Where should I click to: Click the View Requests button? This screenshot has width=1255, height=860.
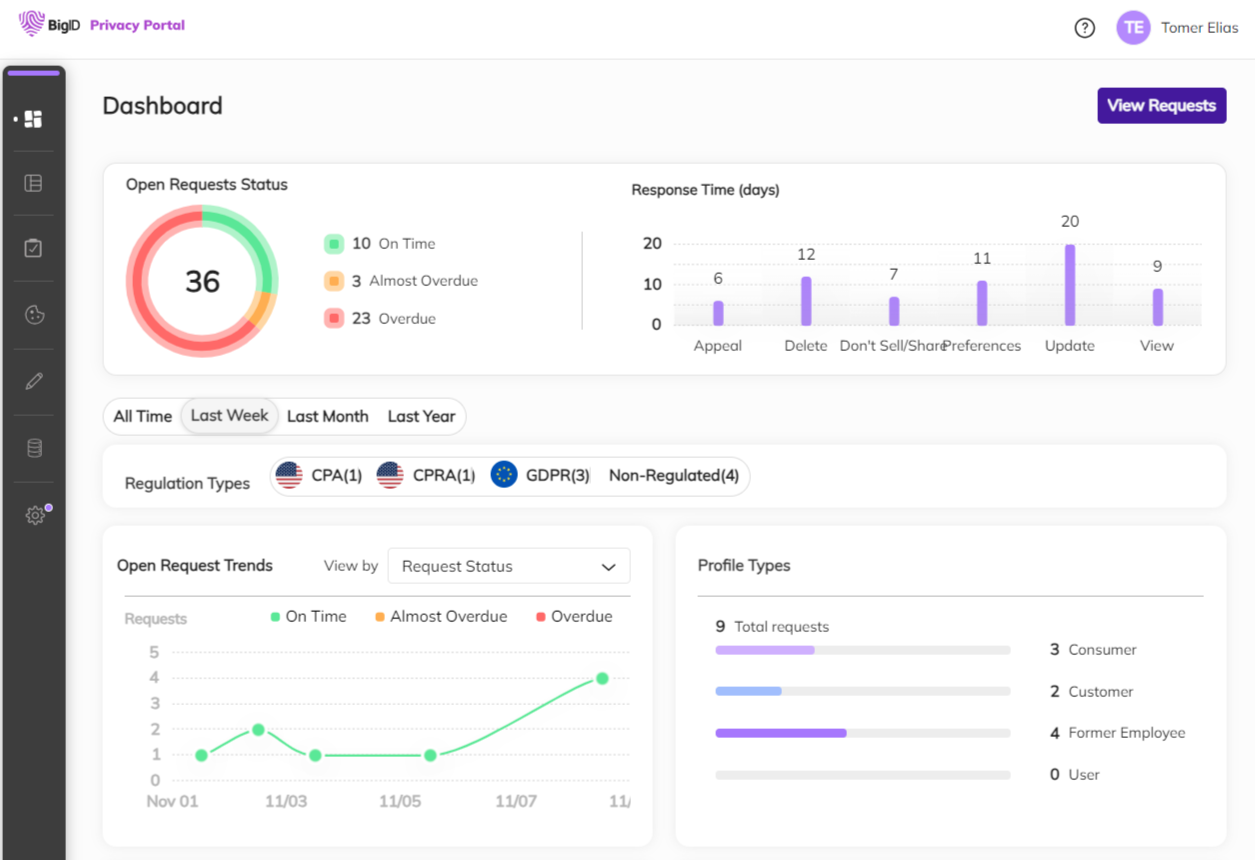pyautogui.click(x=1161, y=105)
